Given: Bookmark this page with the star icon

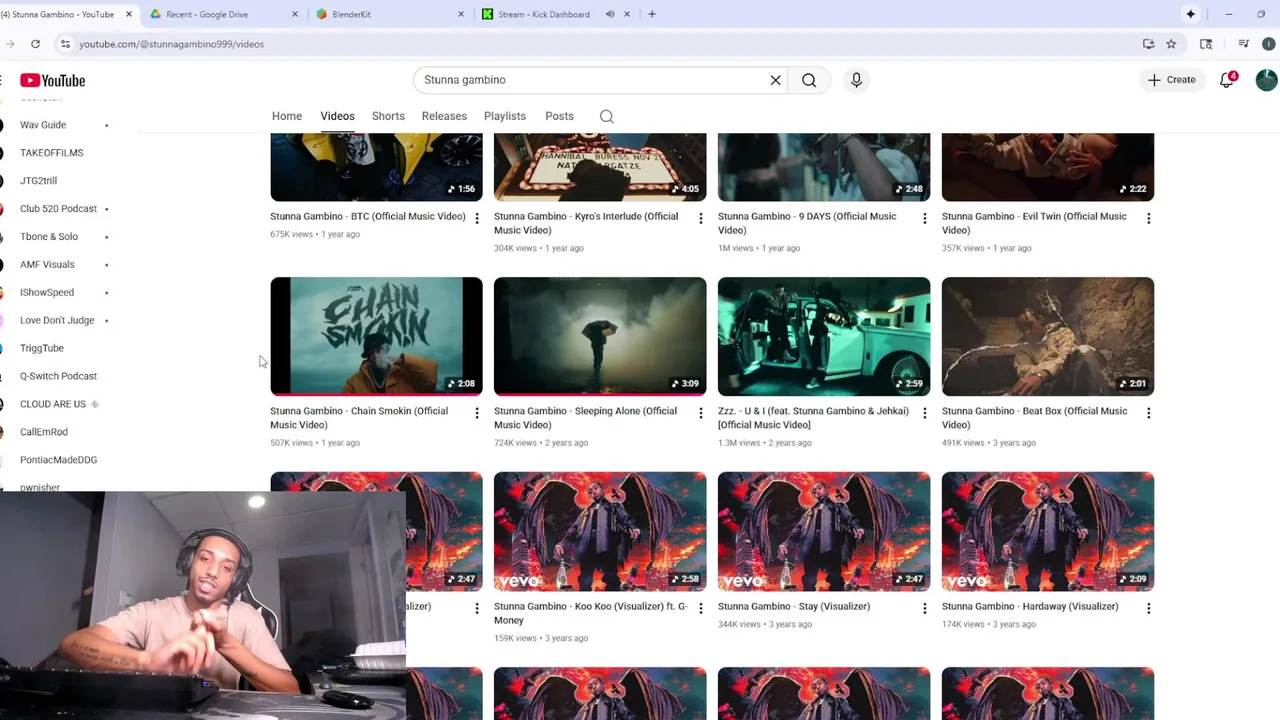Looking at the screenshot, I should [1171, 44].
